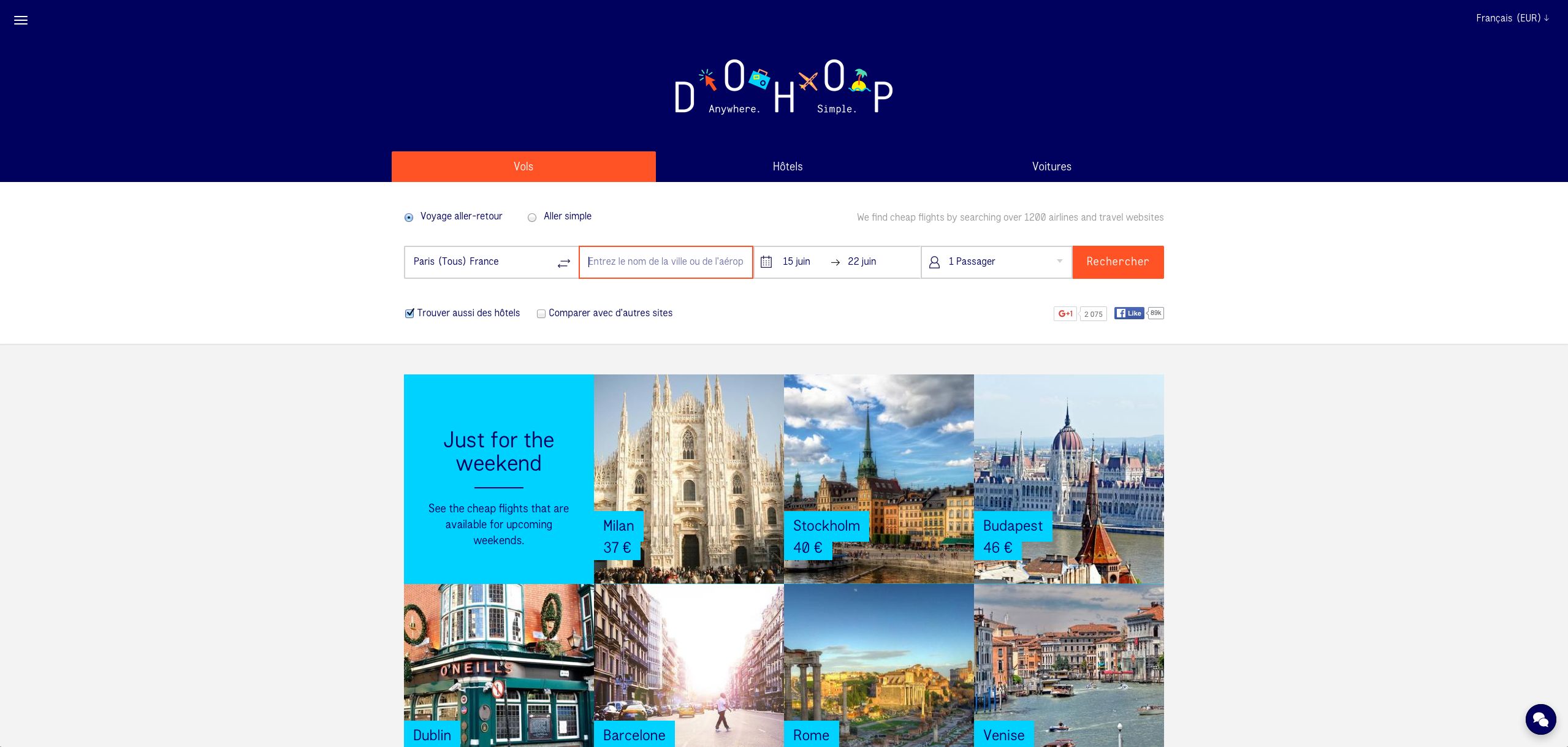This screenshot has height=747, width=1568.
Task: Switch to the Hôtels tab
Action: point(787,167)
